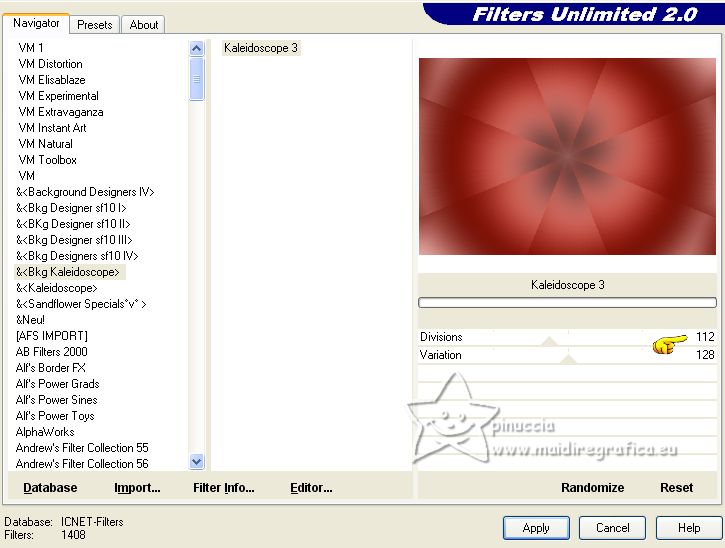Click Import... button

[x=137, y=488]
